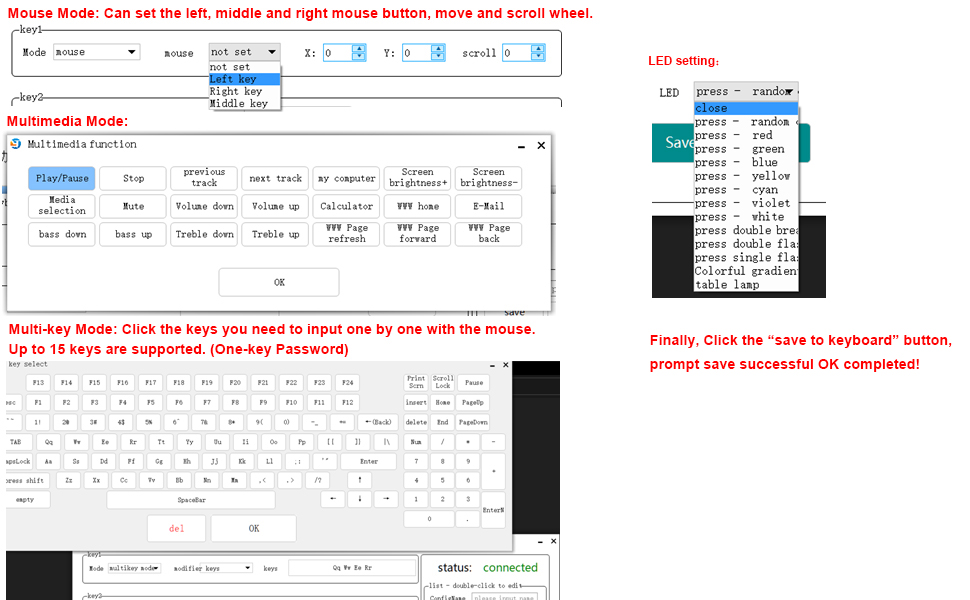Click the red del button under keyboard

[176, 528]
